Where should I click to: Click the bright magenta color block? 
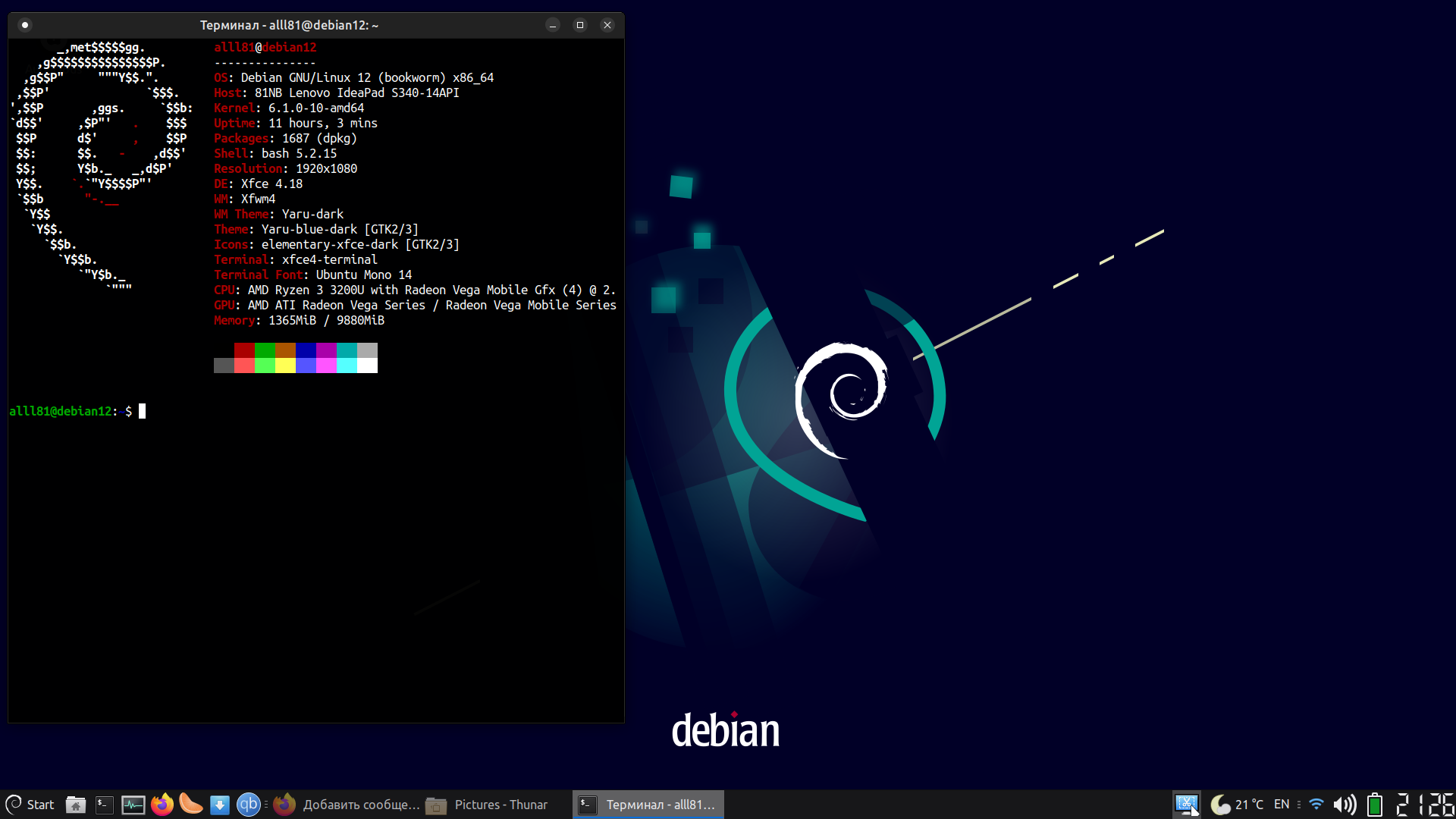coord(326,366)
